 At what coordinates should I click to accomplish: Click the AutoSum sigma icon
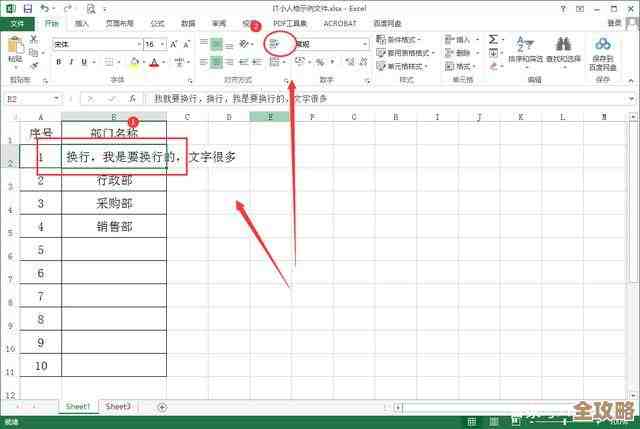coord(493,39)
